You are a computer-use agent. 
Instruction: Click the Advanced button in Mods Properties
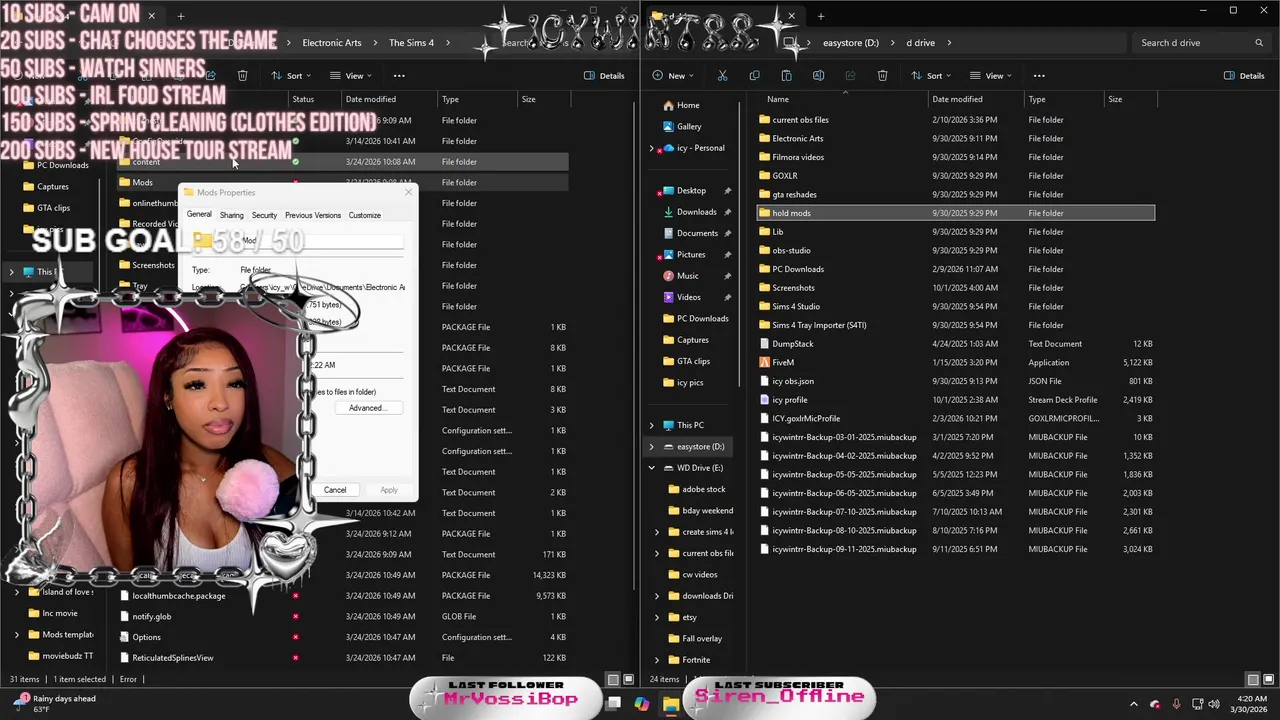coord(366,408)
